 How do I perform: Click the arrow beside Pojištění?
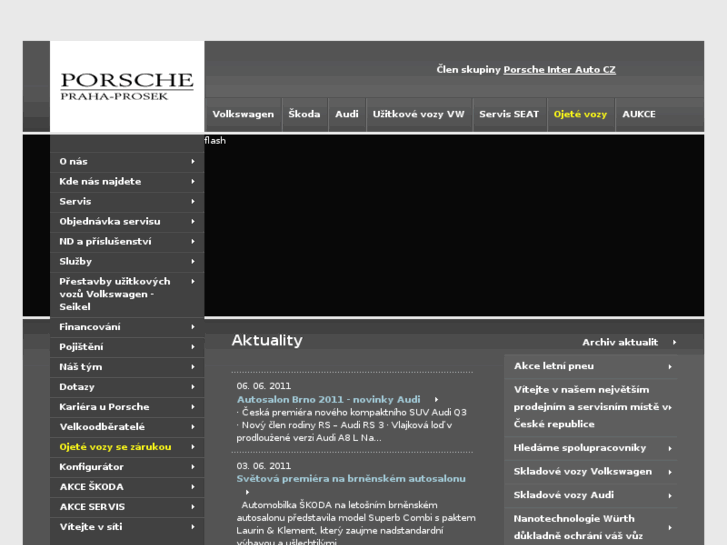tap(193, 347)
